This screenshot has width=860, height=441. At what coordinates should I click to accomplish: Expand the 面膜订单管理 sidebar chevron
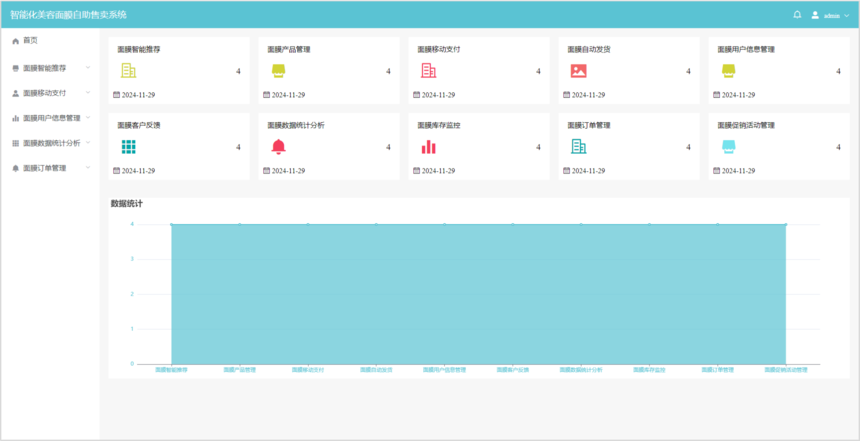pos(88,168)
